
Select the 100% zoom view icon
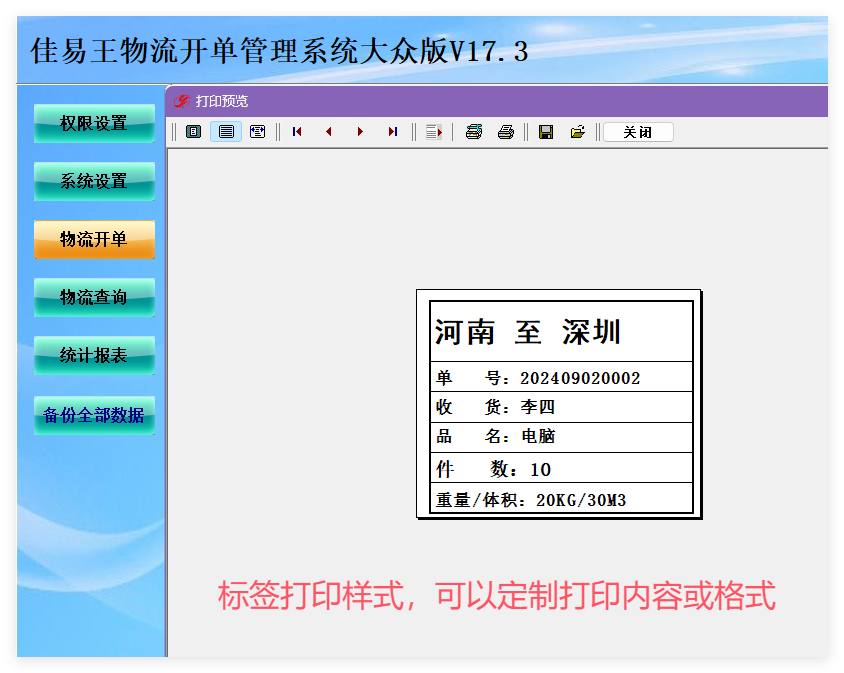tap(226, 132)
